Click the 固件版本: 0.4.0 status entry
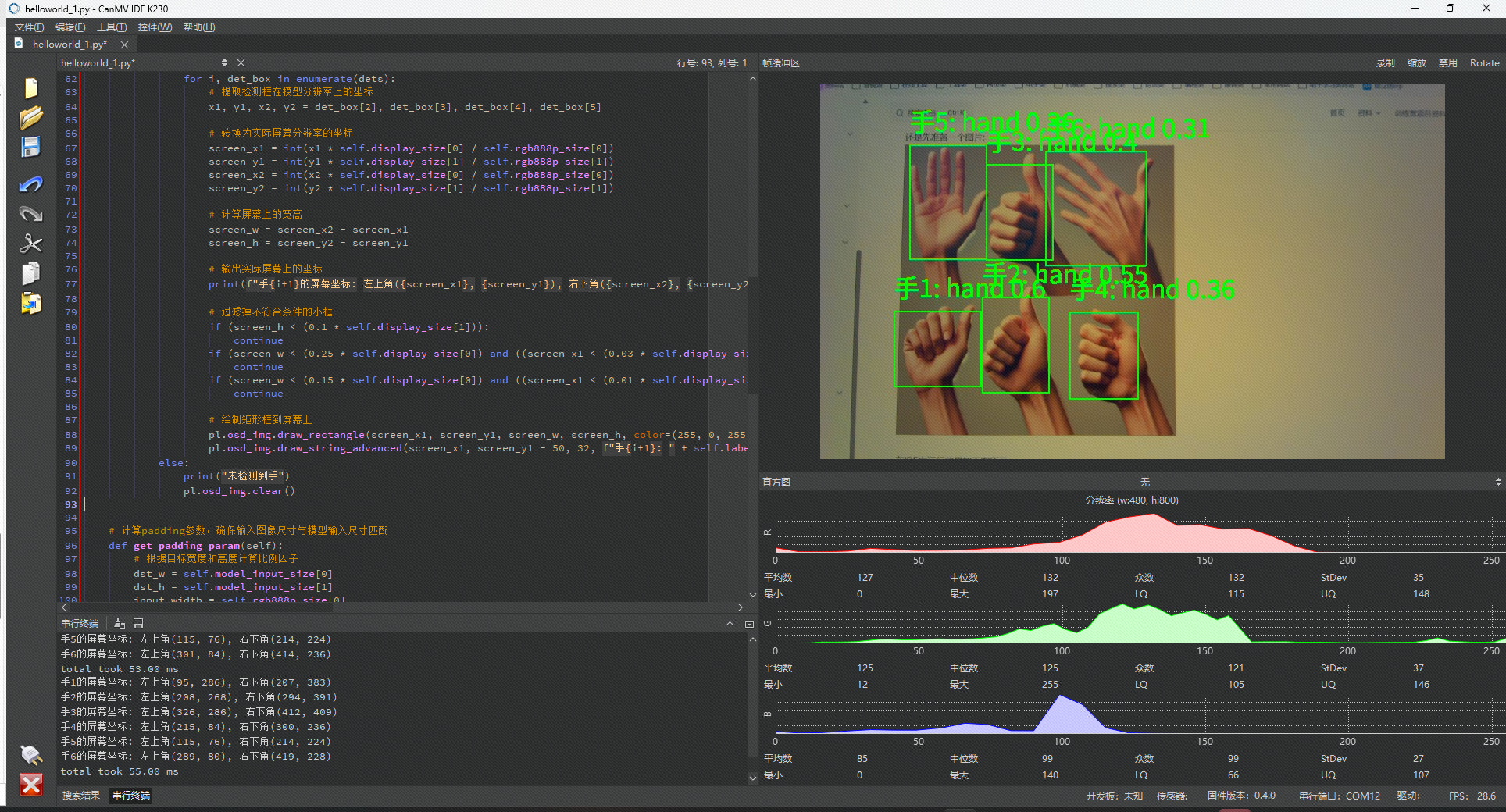This screenshot has width=1506, height=812. (x=1241, y=796)
